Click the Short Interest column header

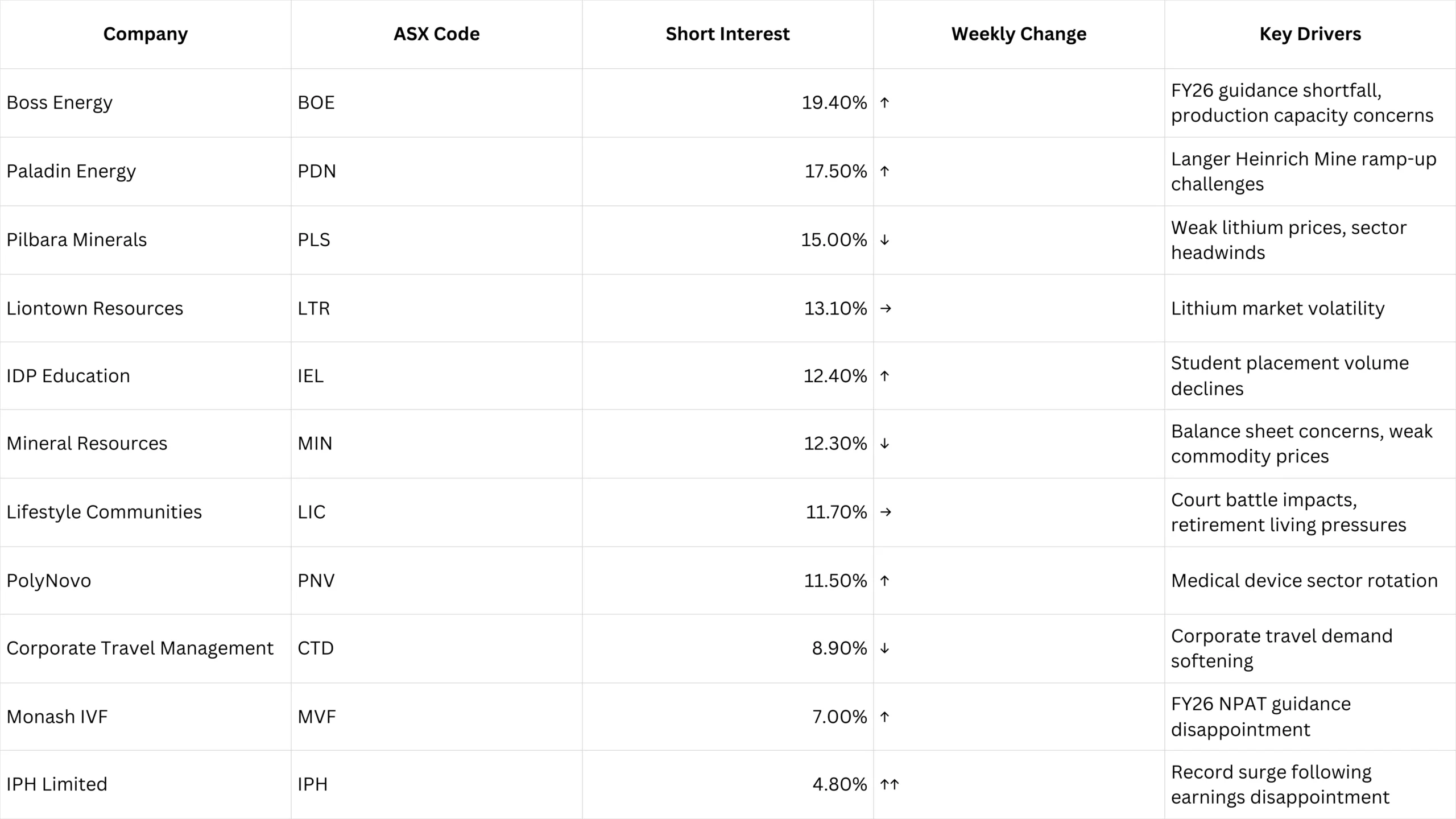click(727, 34)
